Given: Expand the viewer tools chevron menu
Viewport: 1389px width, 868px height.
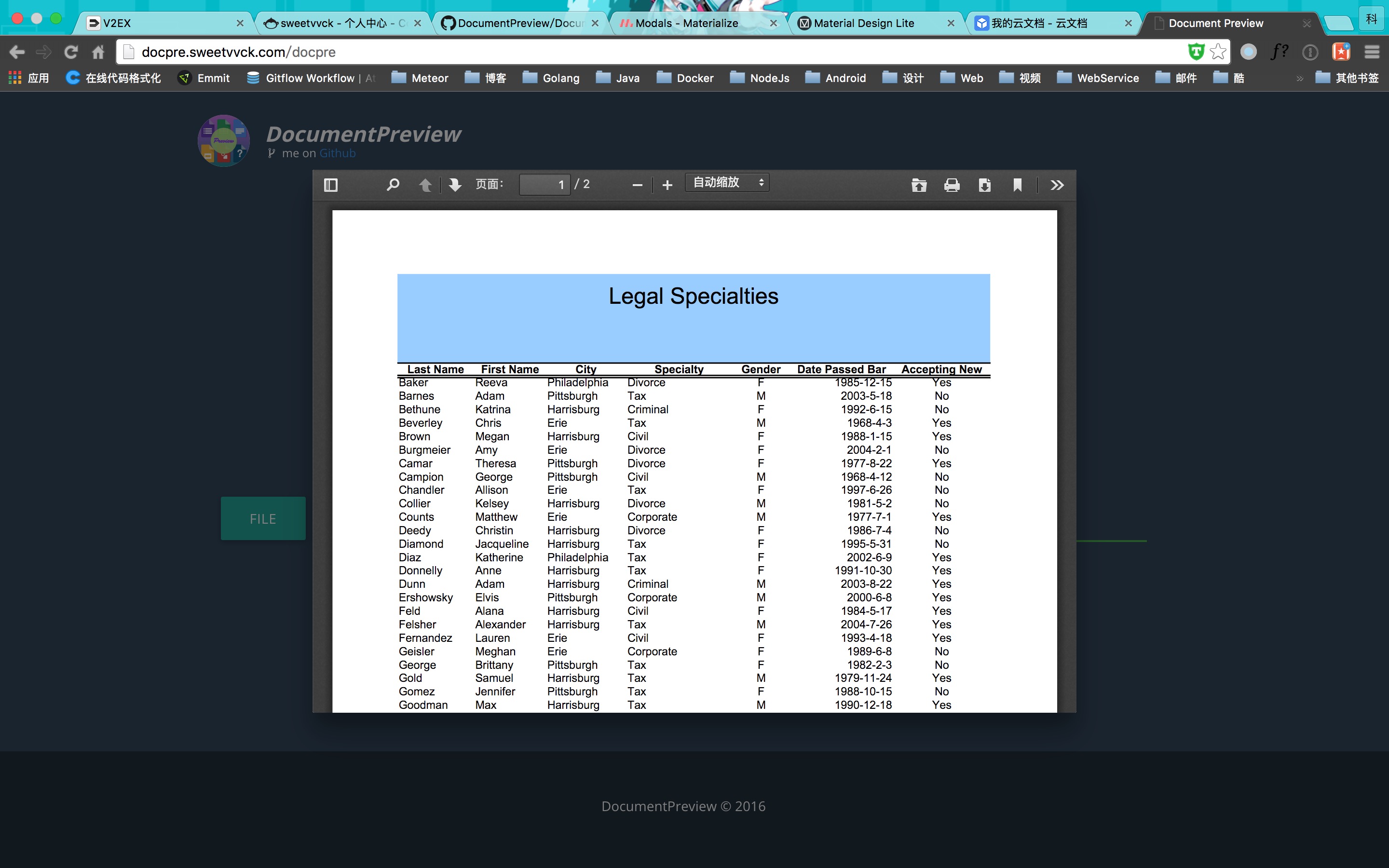Looking at the screenshot, I should 1057,185.
